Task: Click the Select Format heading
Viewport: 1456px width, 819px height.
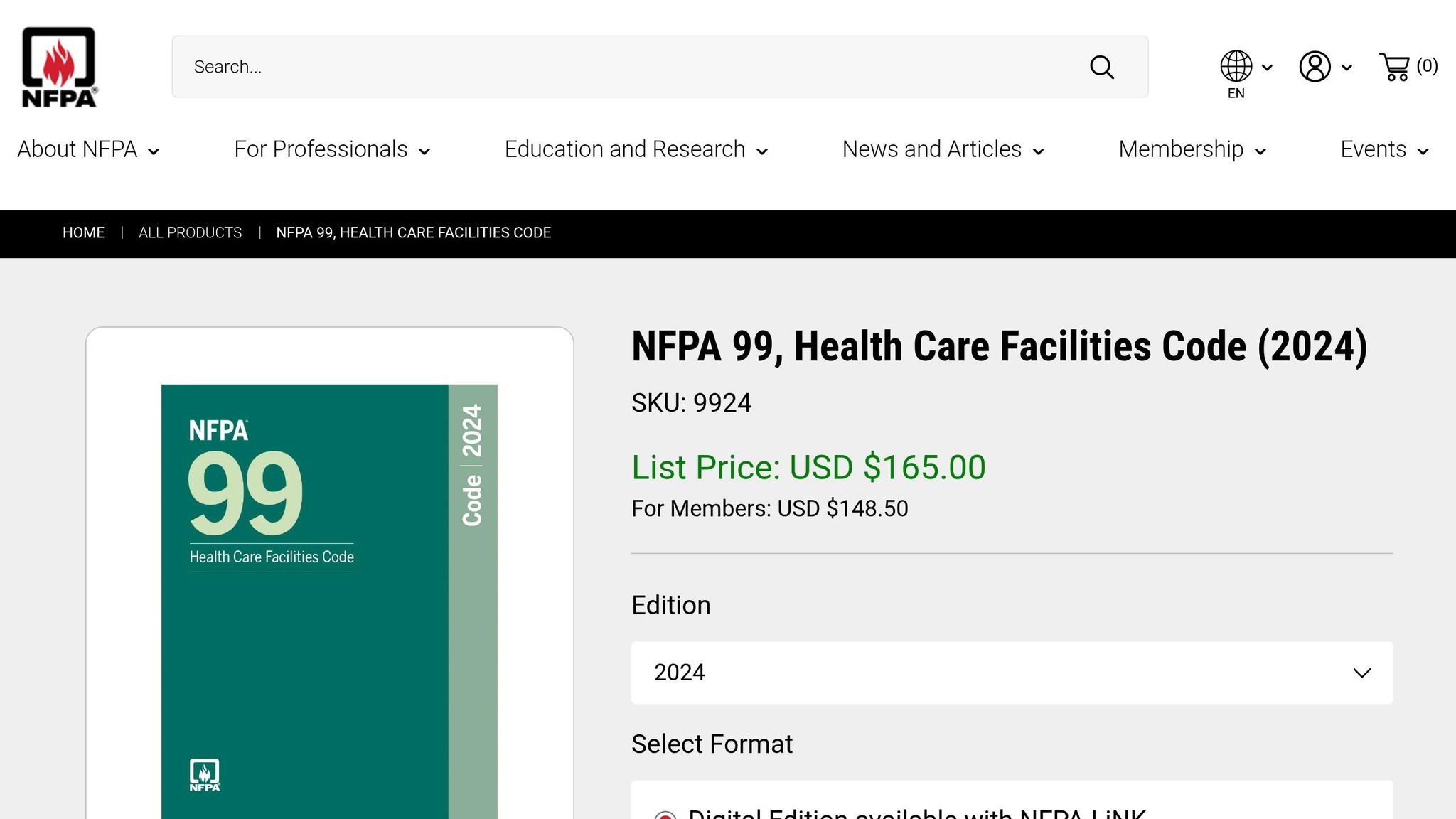Action: point(712,744)
